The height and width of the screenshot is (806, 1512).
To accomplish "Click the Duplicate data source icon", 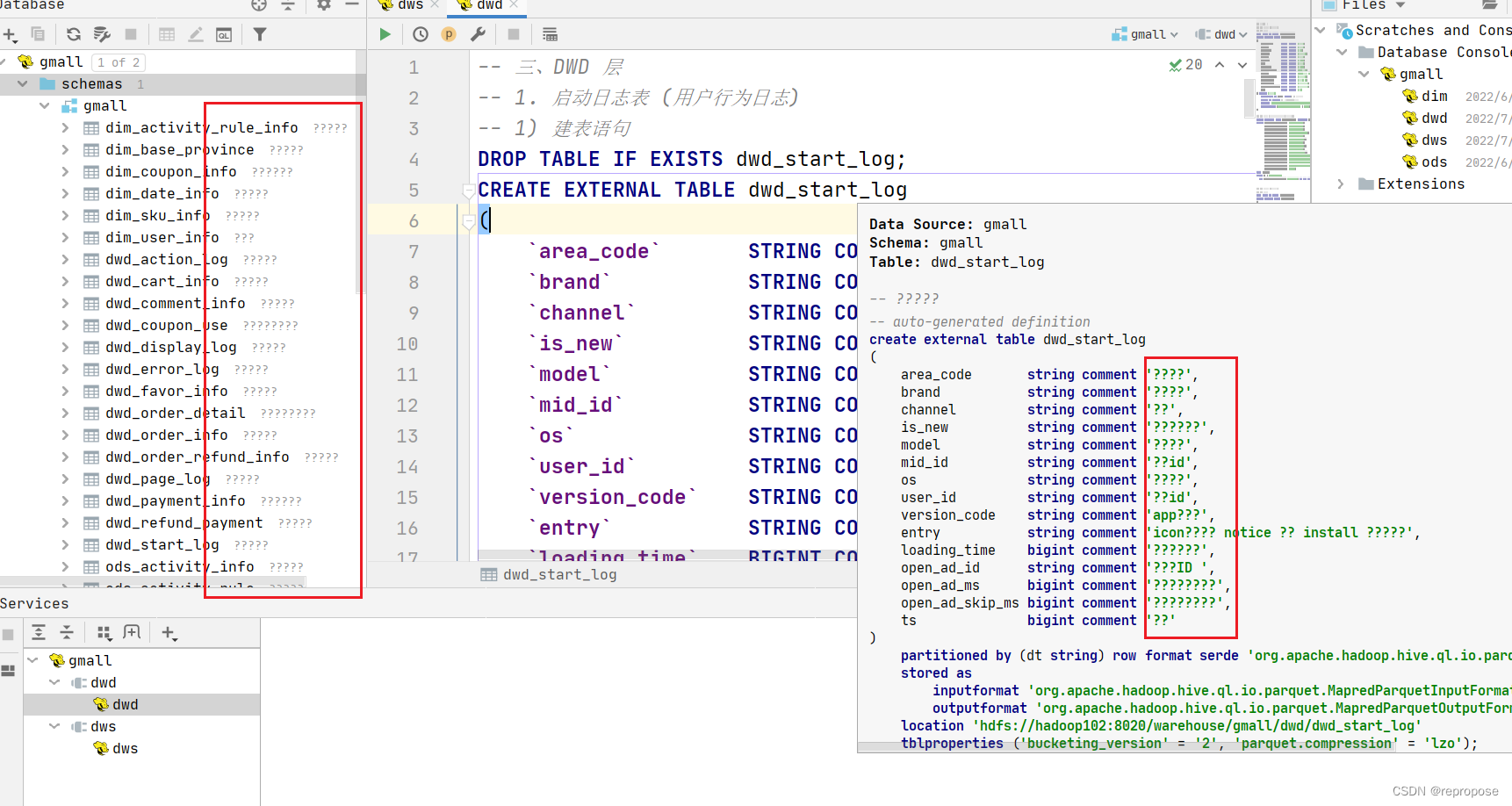I will 38,34.
